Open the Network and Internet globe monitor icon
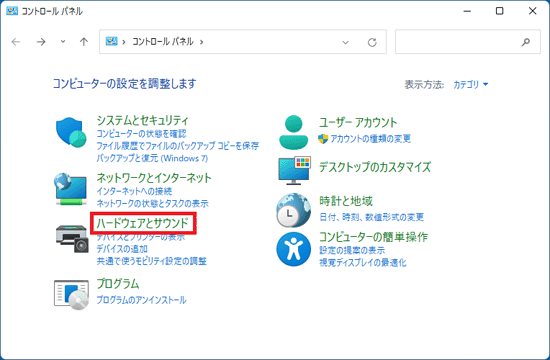The height and width of the screenshot is (360, 550). pos(71,189)
